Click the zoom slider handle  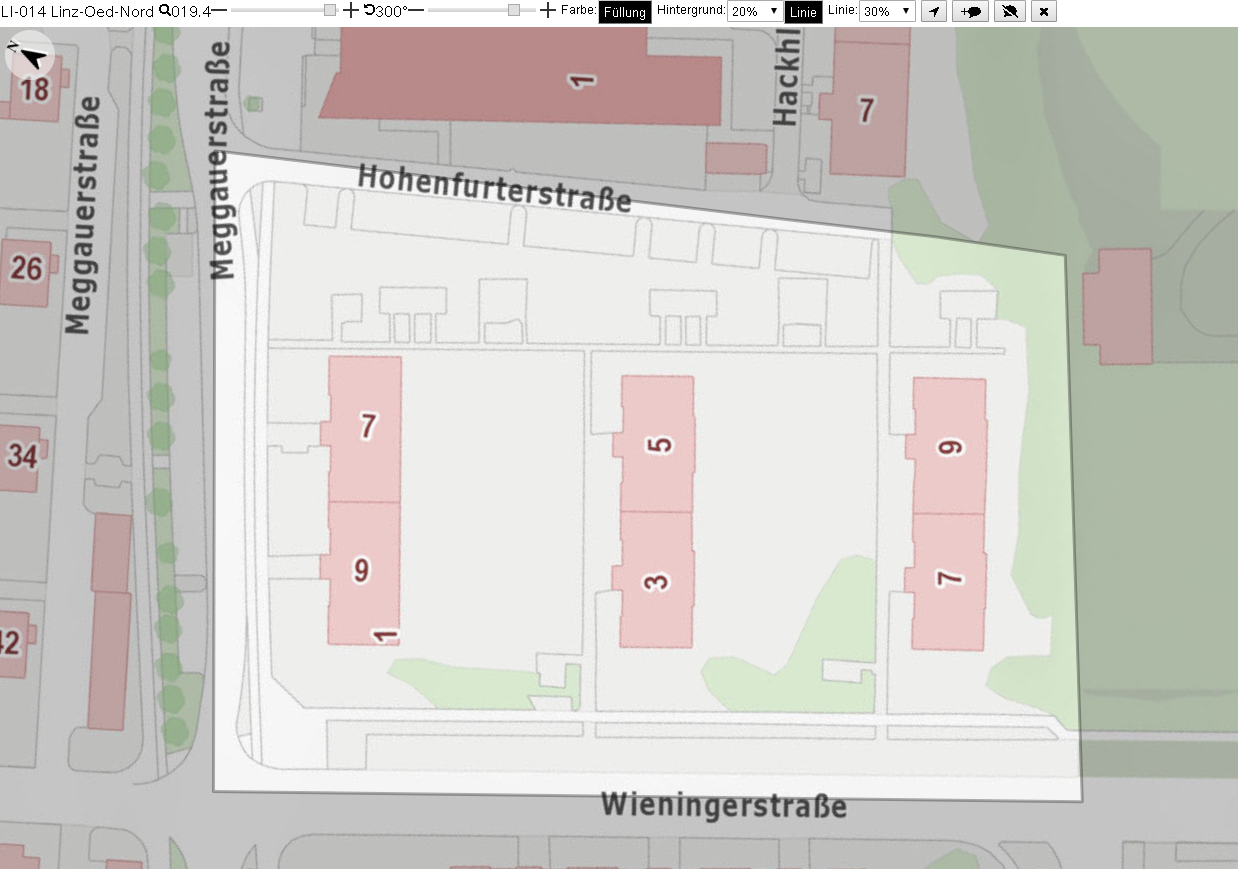tap(330, 10)
